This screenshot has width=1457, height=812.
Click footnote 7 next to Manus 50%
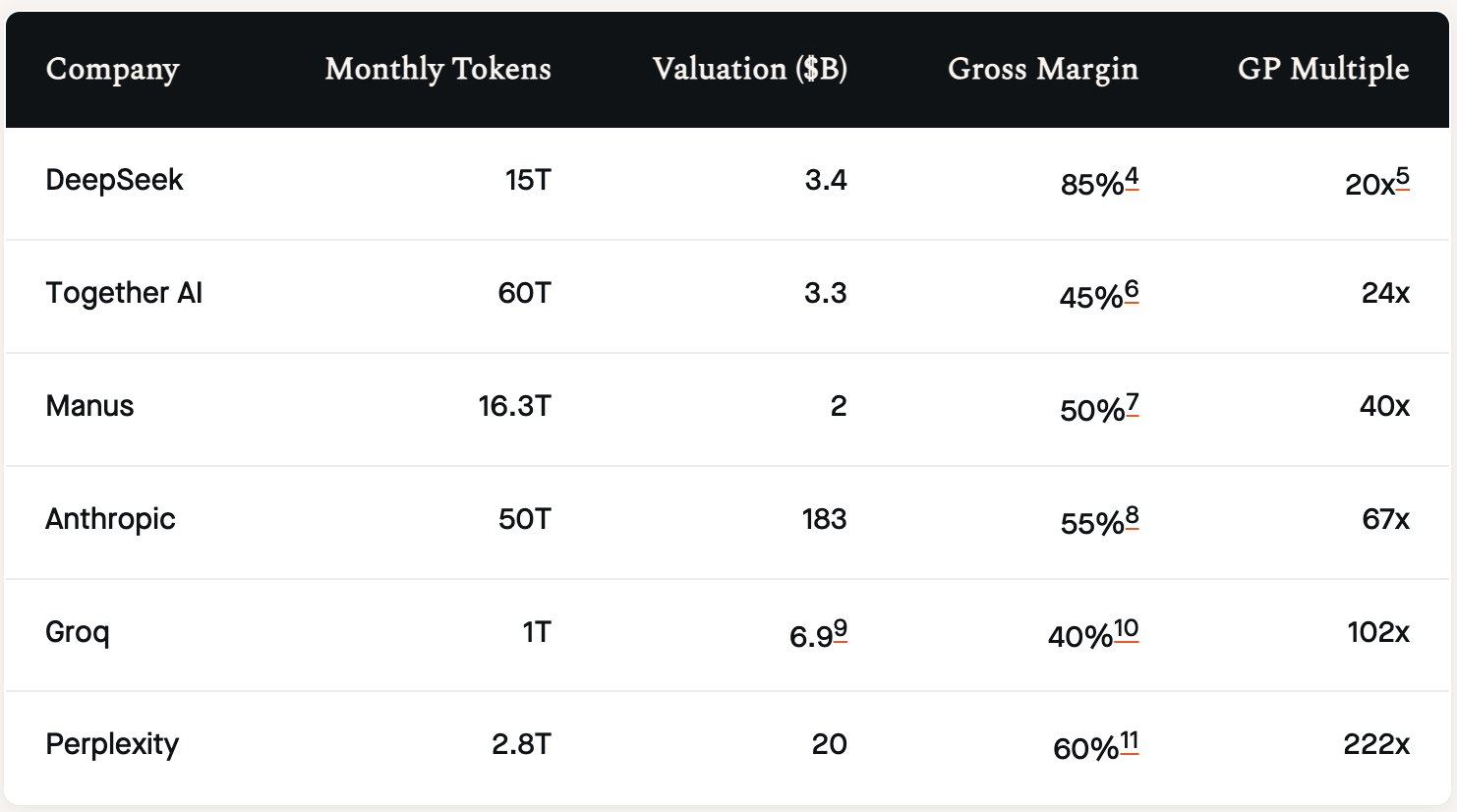(1133, 403)
